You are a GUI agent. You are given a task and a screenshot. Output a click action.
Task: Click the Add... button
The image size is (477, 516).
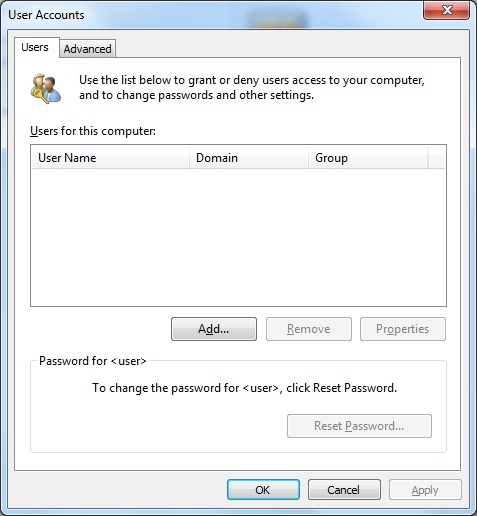click(214, 329)
